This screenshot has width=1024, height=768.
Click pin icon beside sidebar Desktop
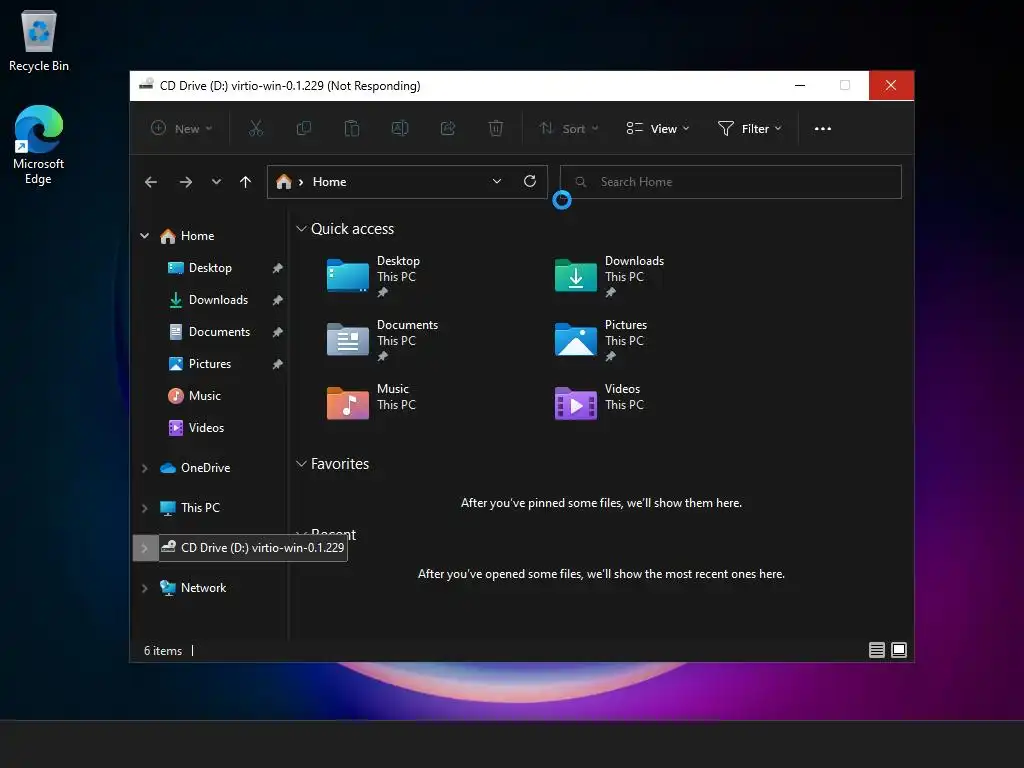tap(278, 268)
